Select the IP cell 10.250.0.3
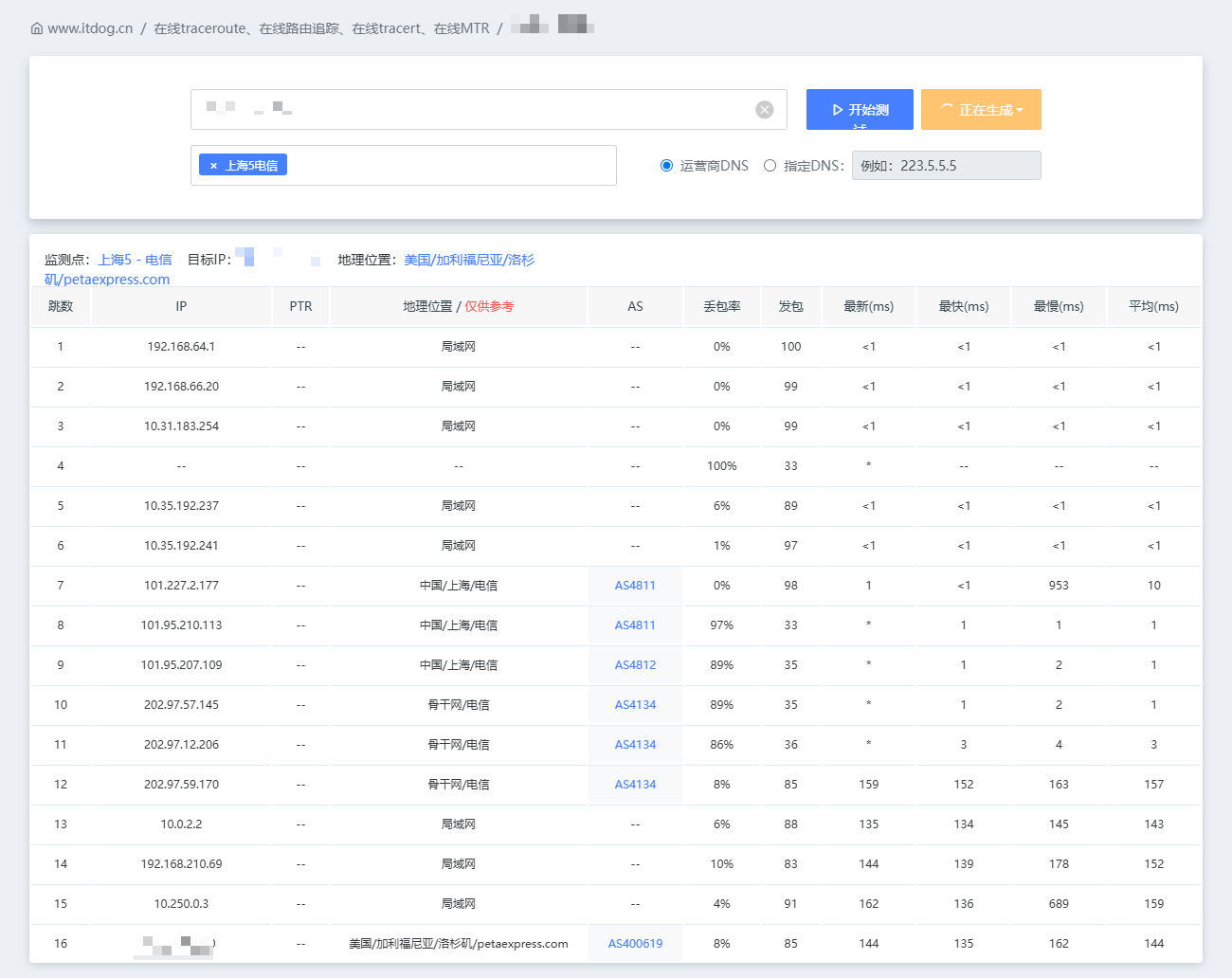 click(x=181, y=904)
